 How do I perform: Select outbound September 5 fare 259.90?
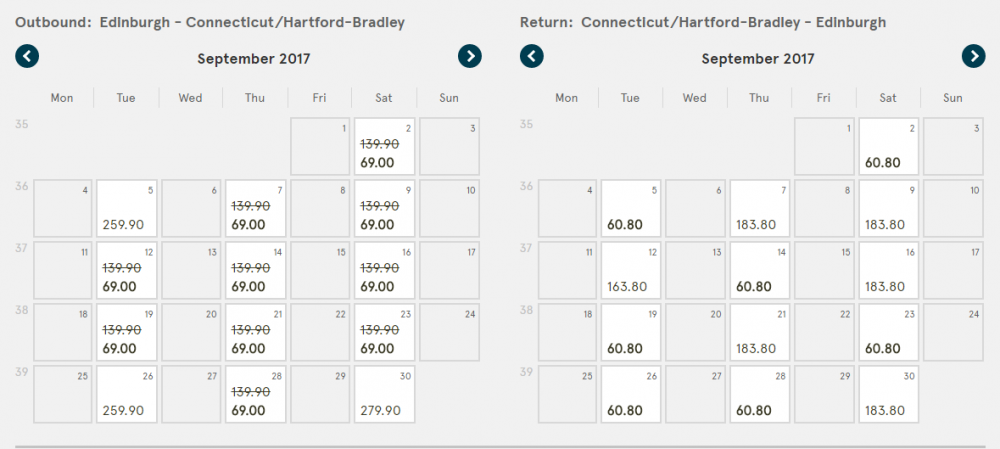(x=127, y=208)
